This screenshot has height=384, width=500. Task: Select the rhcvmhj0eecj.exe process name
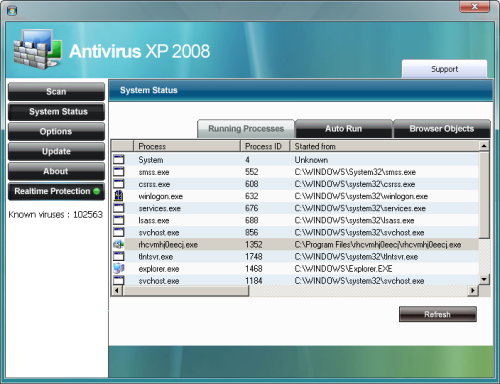pos(168,245)
